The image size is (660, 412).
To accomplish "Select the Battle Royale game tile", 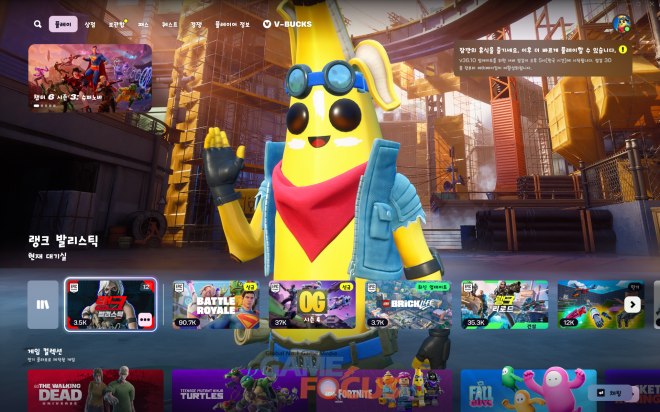I will (x=216, y=305).
